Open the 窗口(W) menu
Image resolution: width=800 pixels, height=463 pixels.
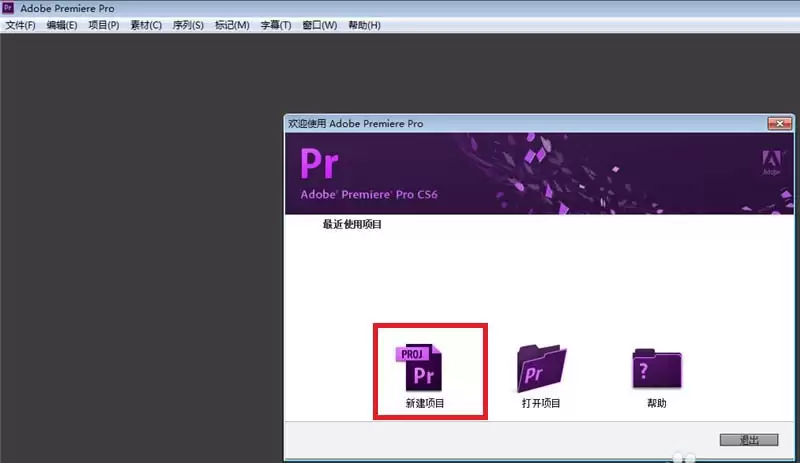pyautogui.click(x=319, y=25)
